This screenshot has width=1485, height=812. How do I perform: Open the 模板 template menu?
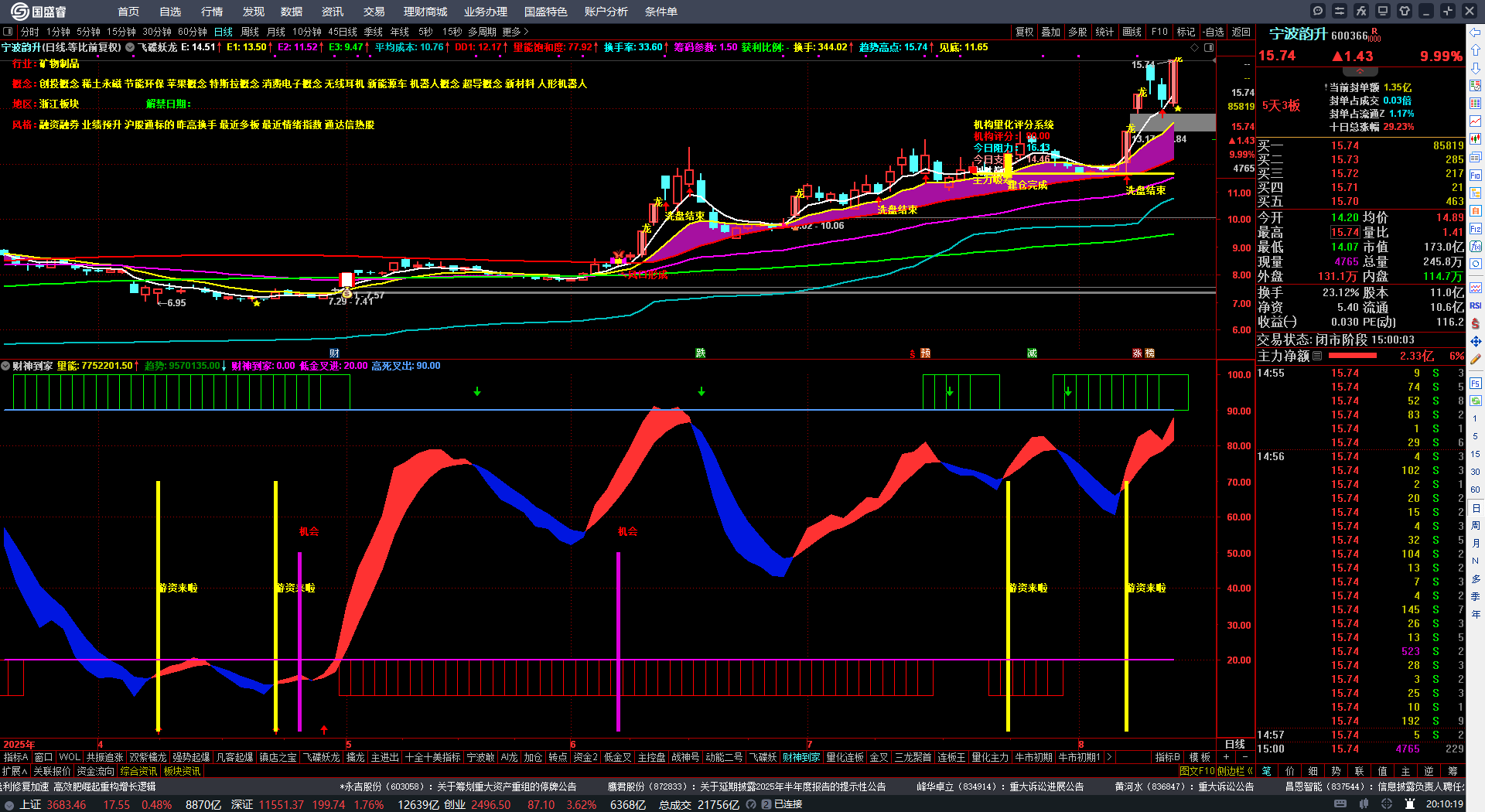(x=1200, y=757)
